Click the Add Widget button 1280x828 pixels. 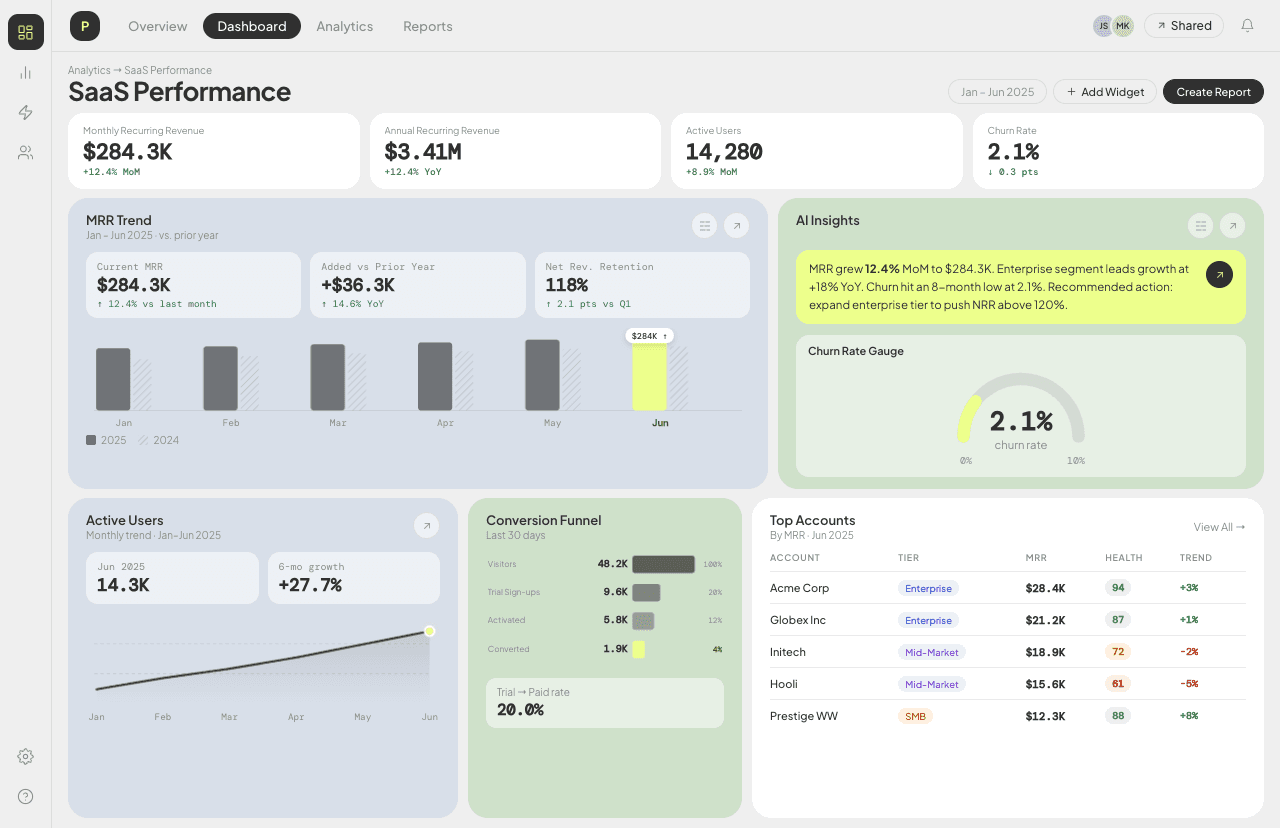tap(1105, 92)
